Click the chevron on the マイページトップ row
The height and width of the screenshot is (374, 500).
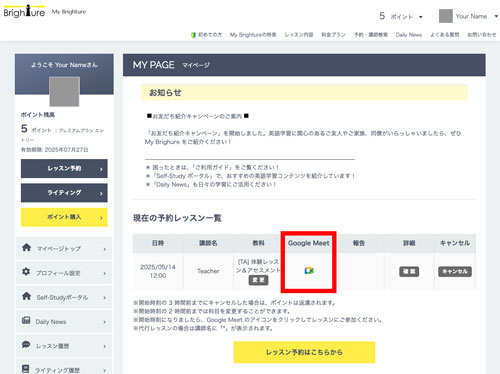click(104, 249)
